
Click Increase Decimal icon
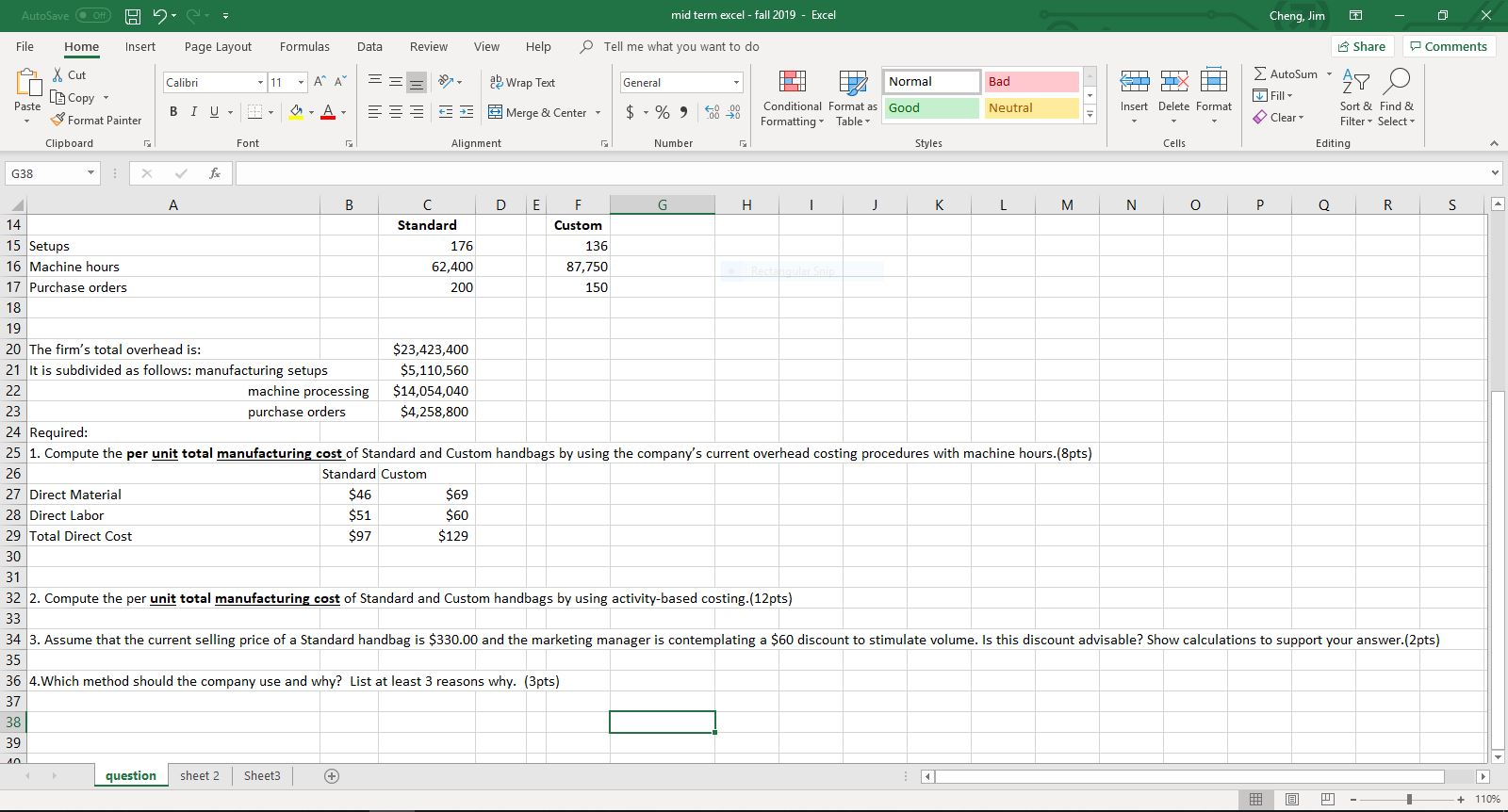point(711,113)
